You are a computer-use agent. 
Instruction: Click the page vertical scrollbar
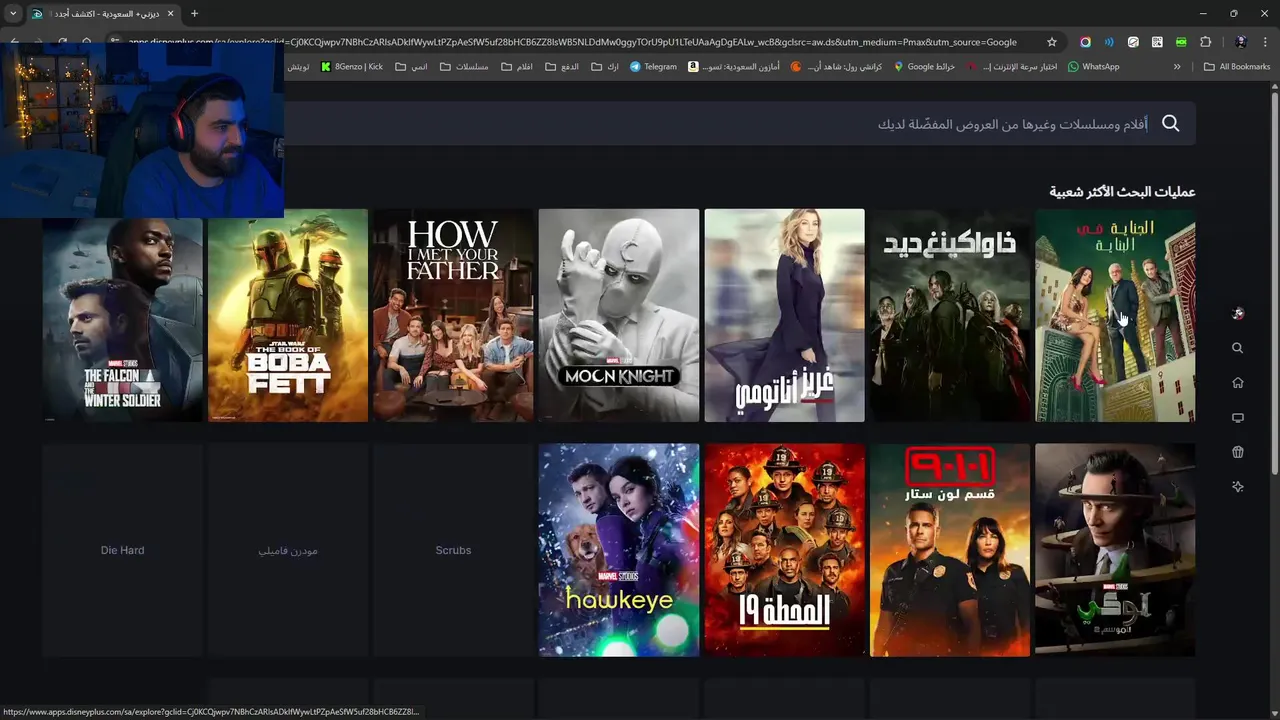click(x=1274, y=285)
